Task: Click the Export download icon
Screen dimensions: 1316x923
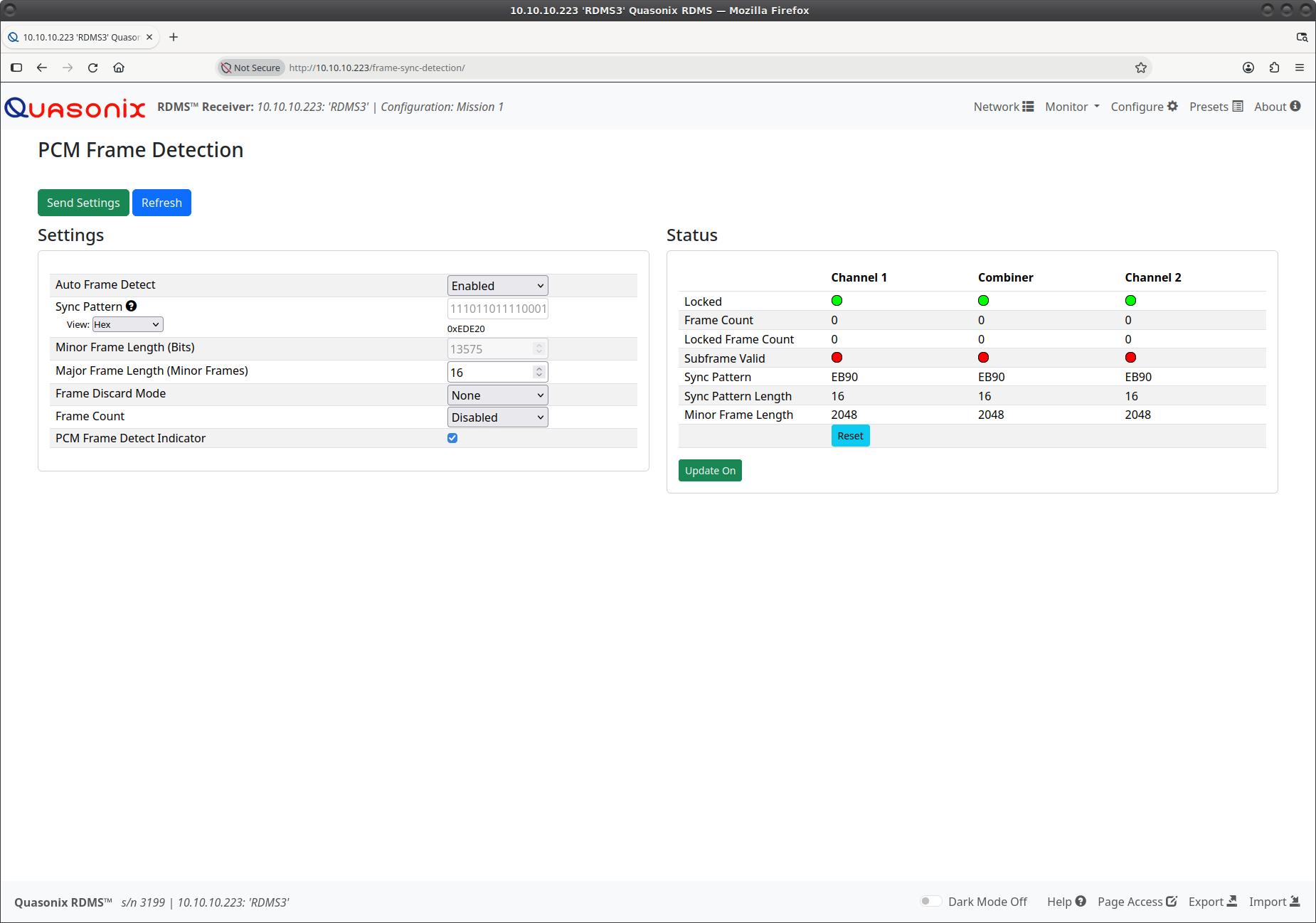Action: tap(1232, 901)
